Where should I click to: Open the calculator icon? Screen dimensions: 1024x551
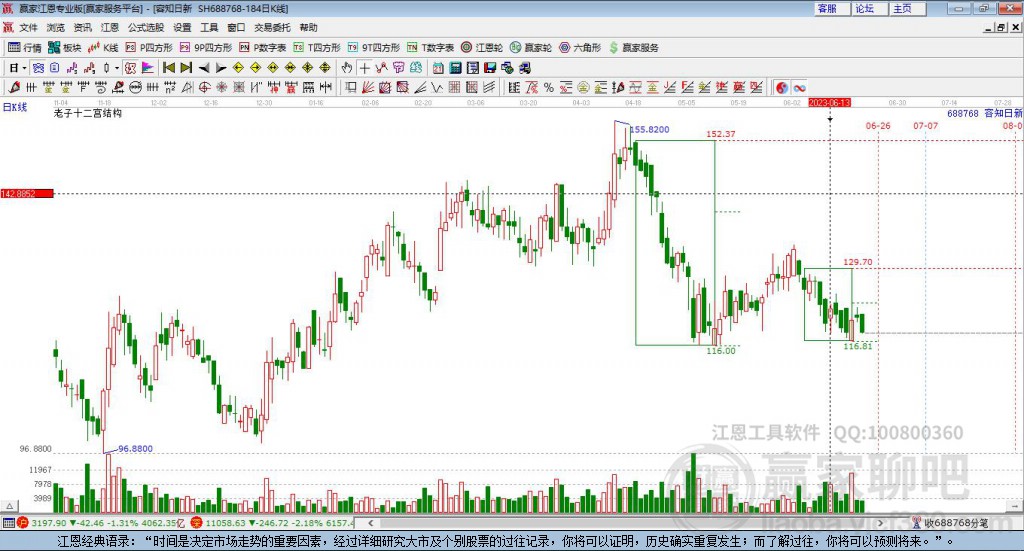coord(455,68)
